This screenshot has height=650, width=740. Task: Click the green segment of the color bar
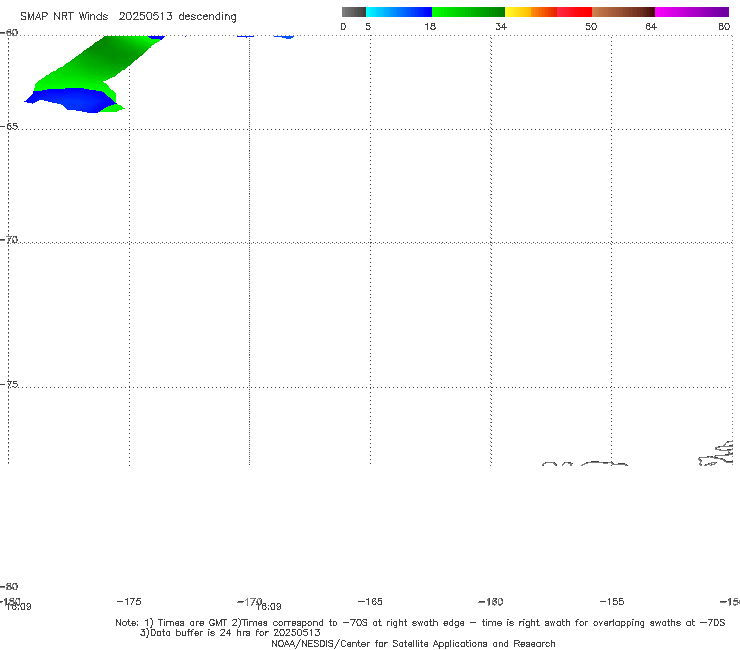(x=468, y=12)
